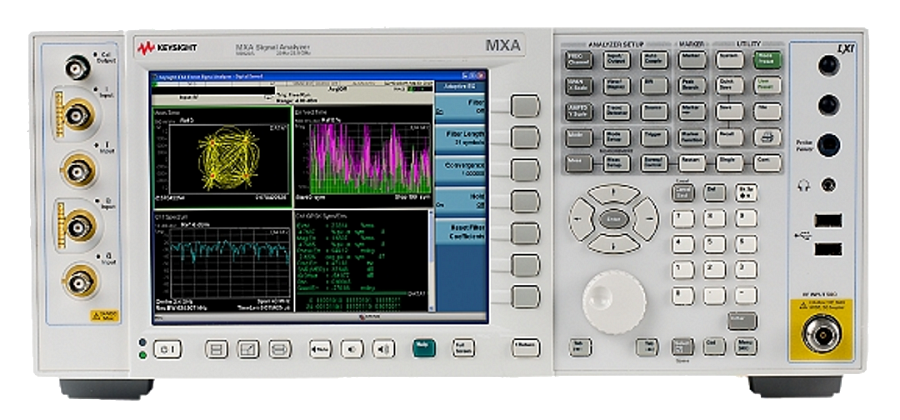The image size is (900, 420).
Task: Push the Meas key
Action: pos(578,164)
